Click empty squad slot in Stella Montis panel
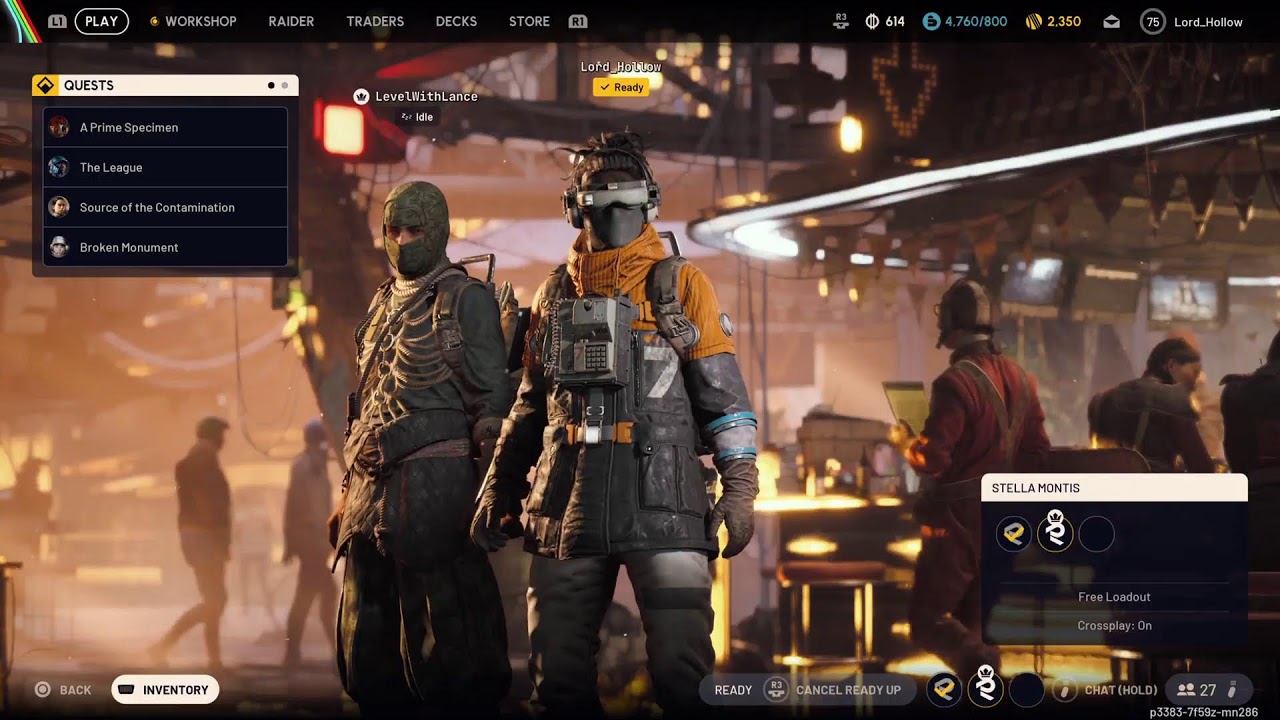 (1097, 534)
